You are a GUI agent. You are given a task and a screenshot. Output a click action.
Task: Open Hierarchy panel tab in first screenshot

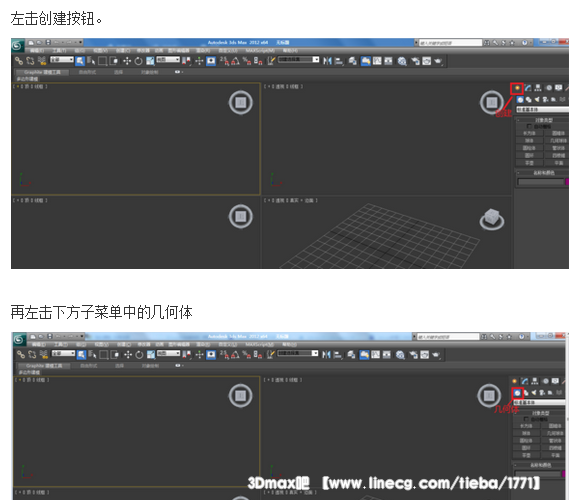pyautogui.click(x=538, y=88)
